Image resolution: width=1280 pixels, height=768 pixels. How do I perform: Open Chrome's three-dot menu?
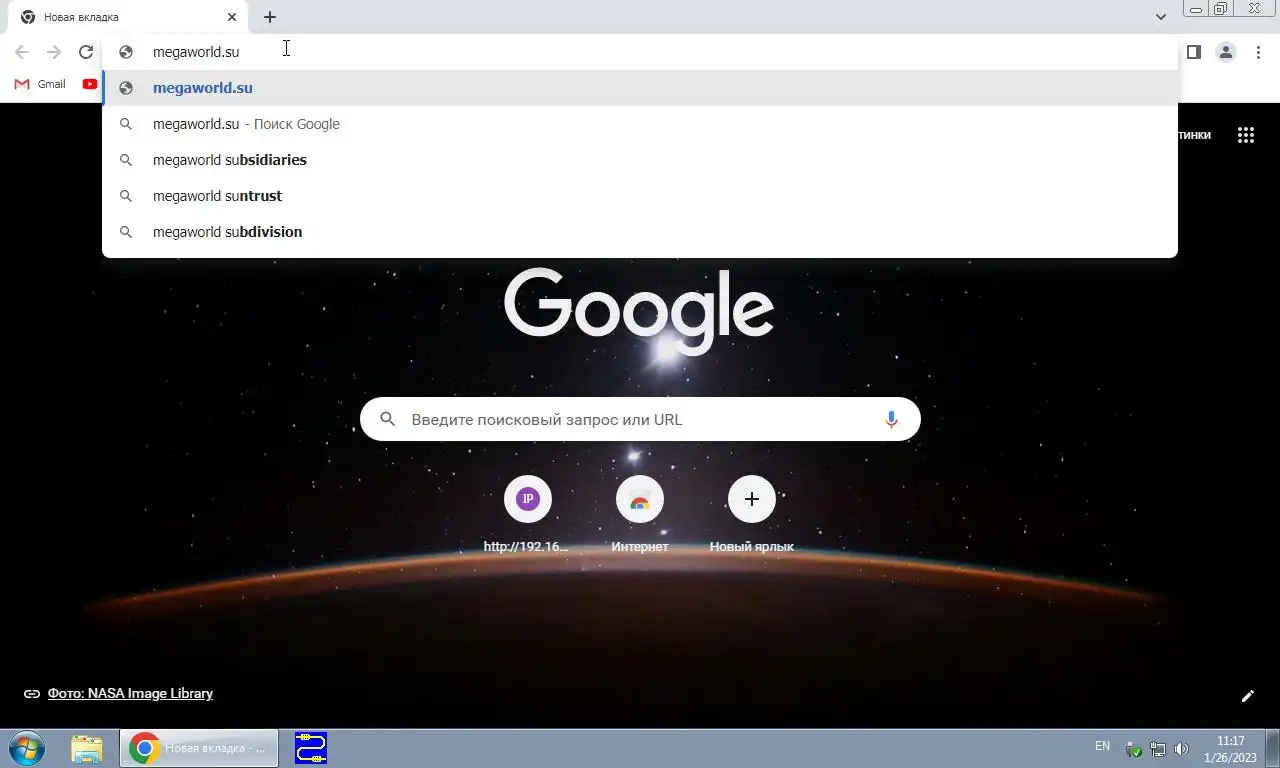coord(1258,52)
